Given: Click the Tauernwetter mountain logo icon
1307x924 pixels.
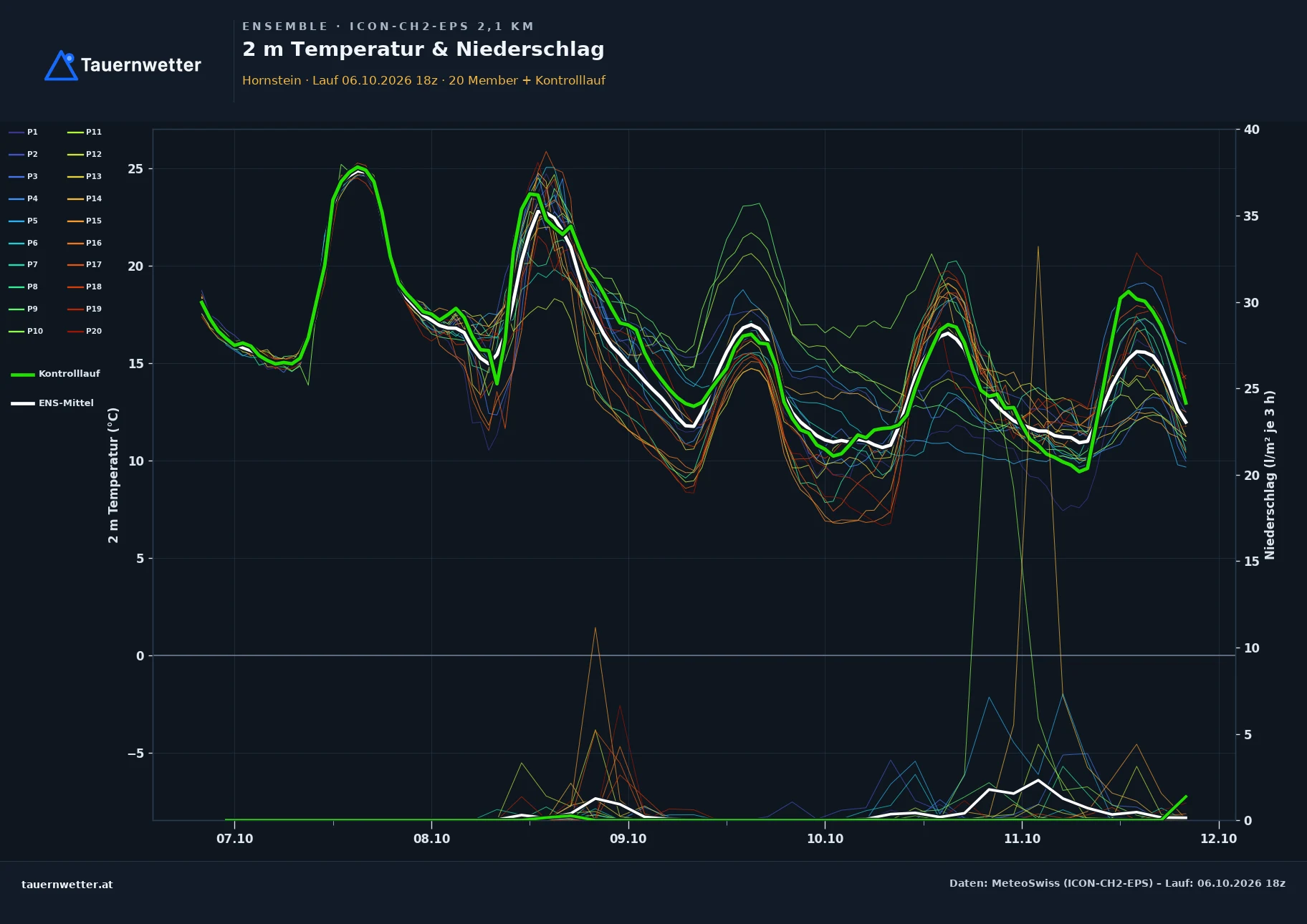Looking at the screenshot, I should pyautogui.click(x=61, y=65).
